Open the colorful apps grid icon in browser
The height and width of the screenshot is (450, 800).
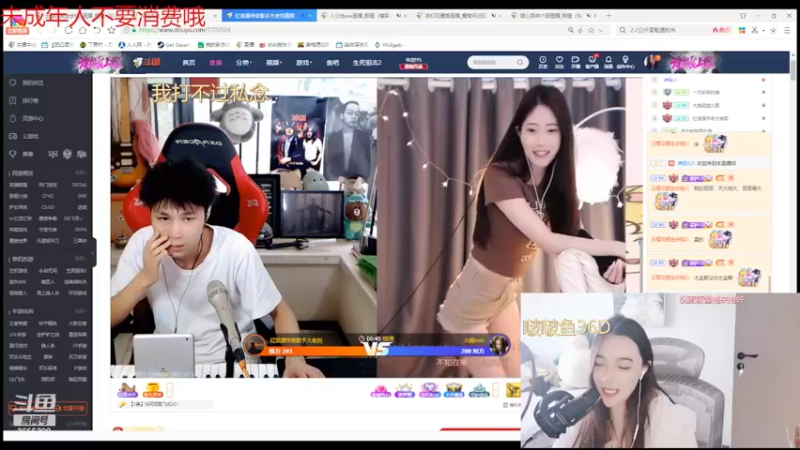pos(742,30)
